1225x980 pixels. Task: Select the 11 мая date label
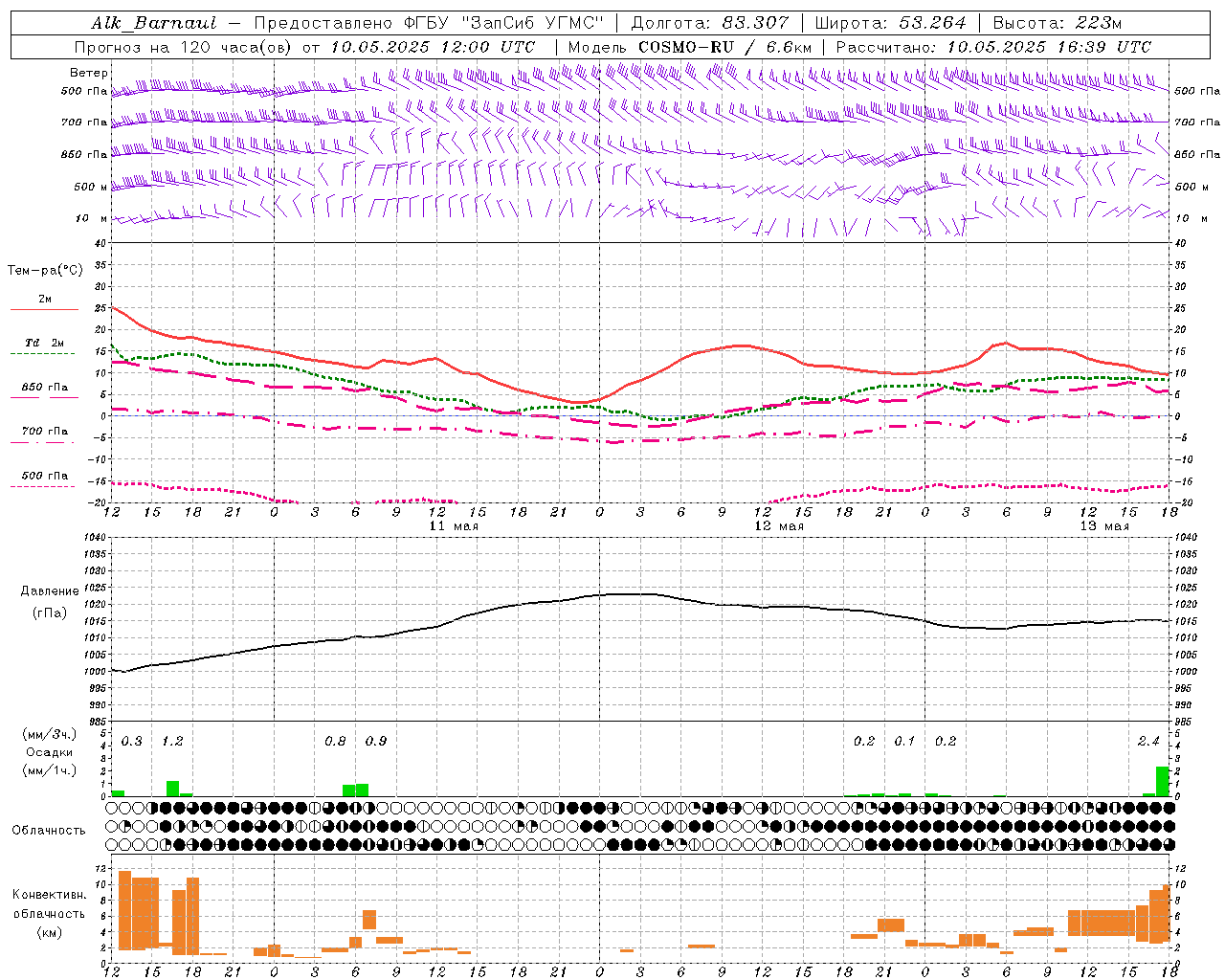point(454,526)
